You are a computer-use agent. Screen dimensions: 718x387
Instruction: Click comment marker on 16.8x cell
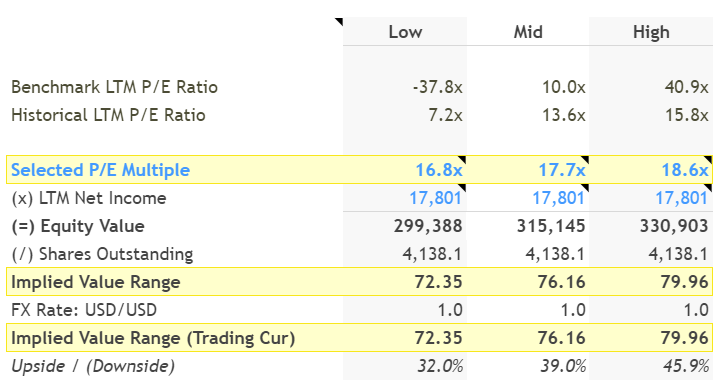[462, 159]
